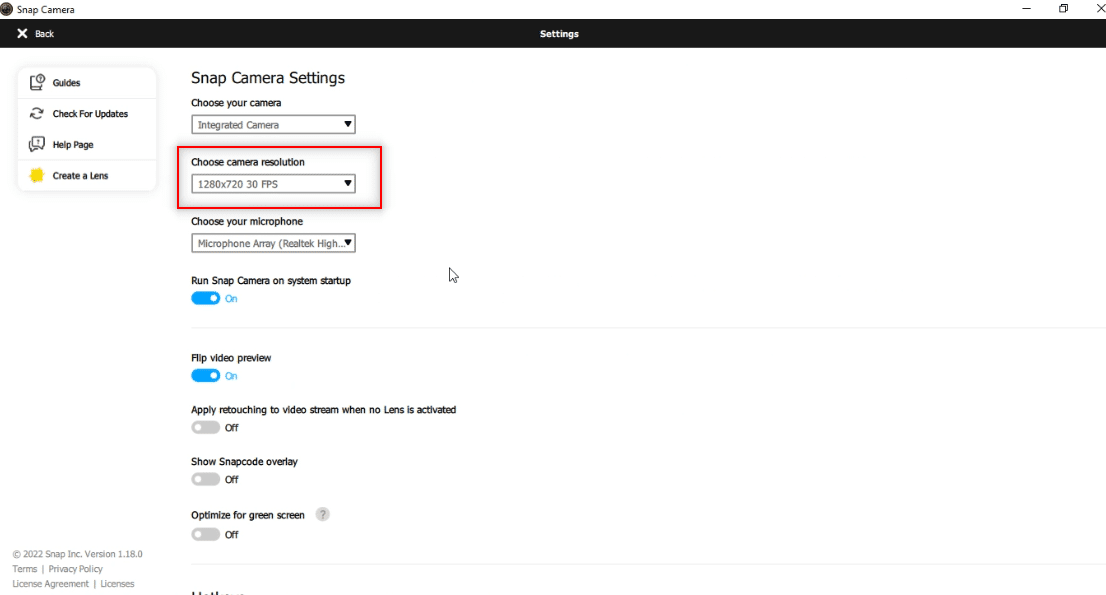Close the Snap Camera window

[1099, 8]
